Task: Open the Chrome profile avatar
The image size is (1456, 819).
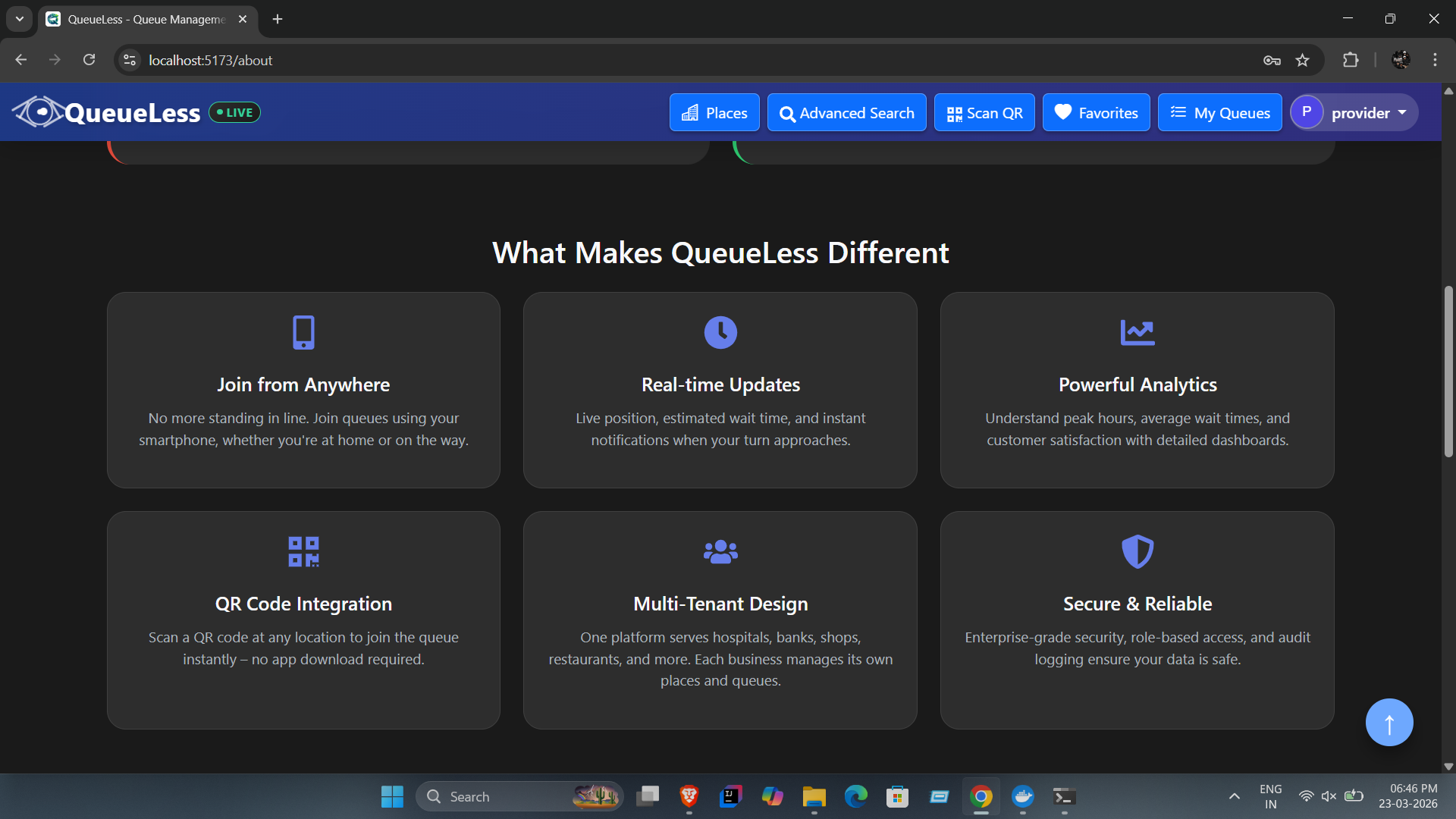Action: 1401,60
